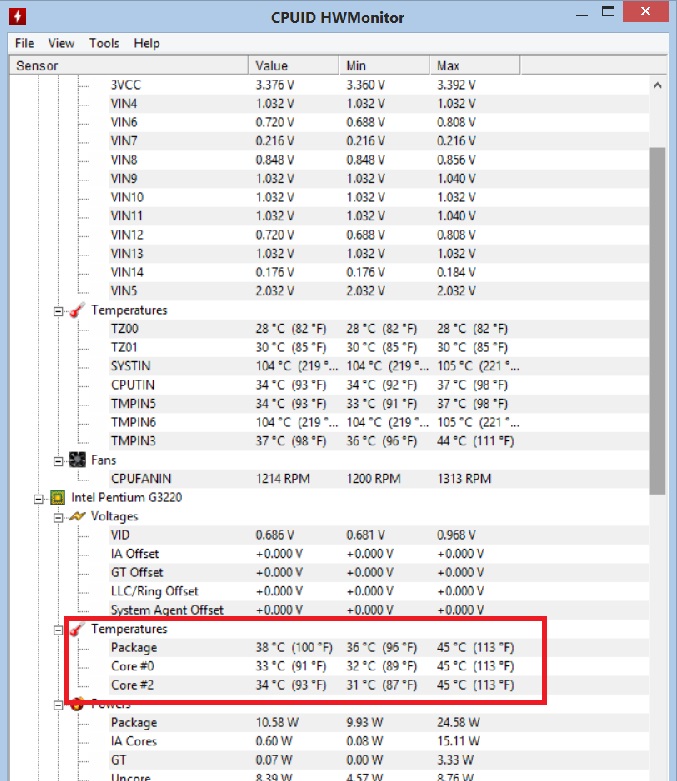Select the VIN7 row

point(379,141)
